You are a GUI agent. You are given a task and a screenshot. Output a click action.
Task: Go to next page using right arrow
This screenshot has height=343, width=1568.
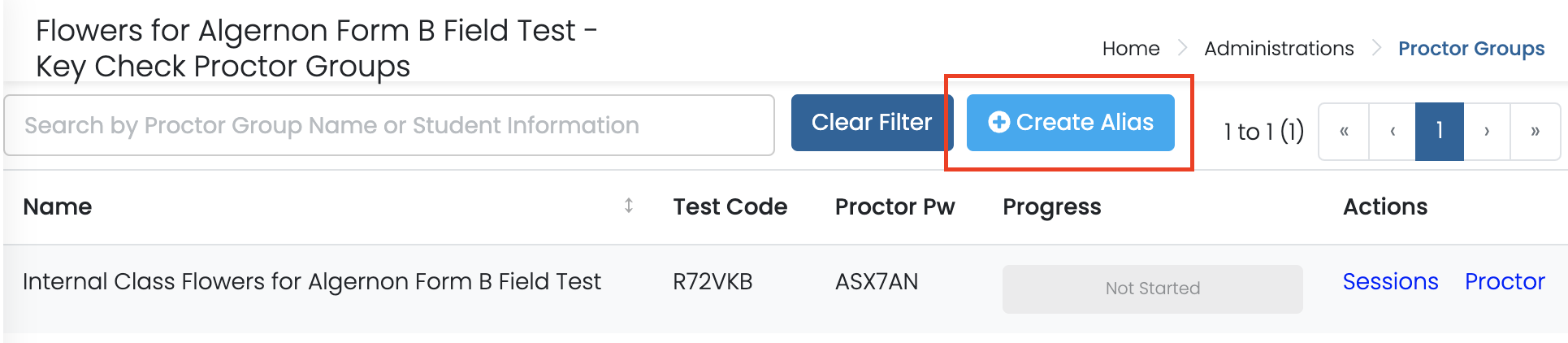coord(1487,131)
